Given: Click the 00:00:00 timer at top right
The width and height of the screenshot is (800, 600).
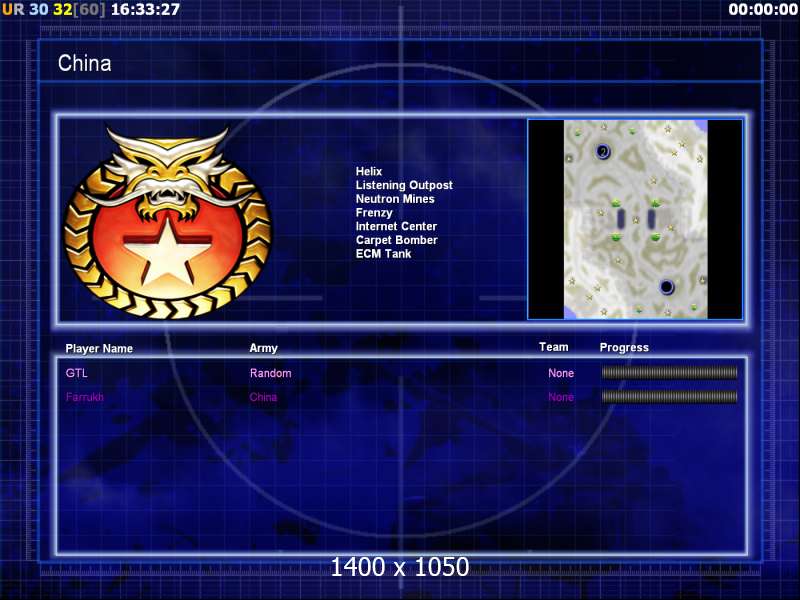Looking at the screenshot, I should [x=763, y=9].
